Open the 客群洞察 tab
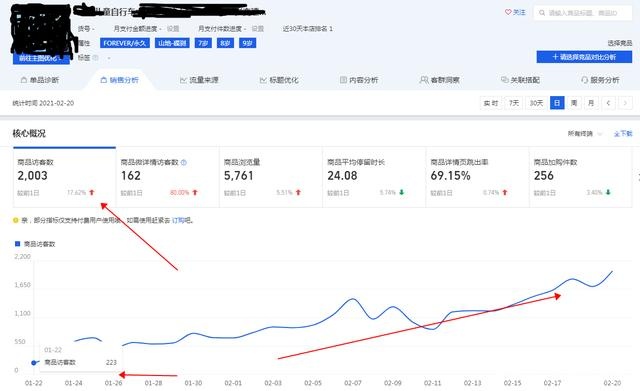The image size is (640, 391). [440, 80]
